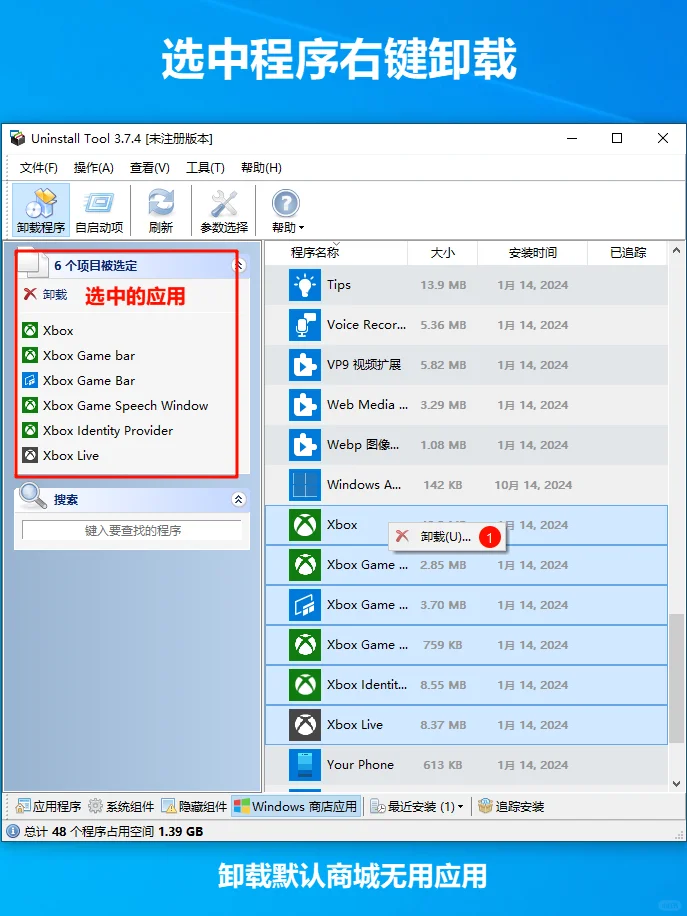Click the 卸载 link in sidebar

[55, 294]
